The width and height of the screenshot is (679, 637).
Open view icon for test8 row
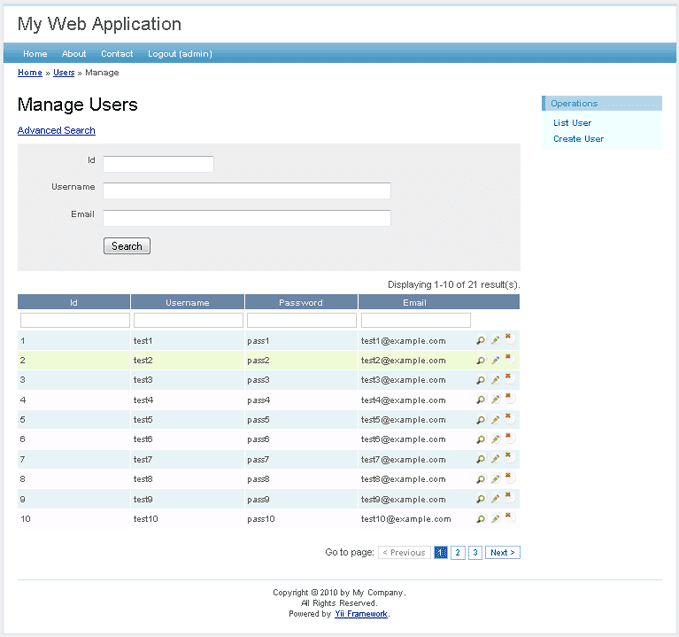pos(481,480)
